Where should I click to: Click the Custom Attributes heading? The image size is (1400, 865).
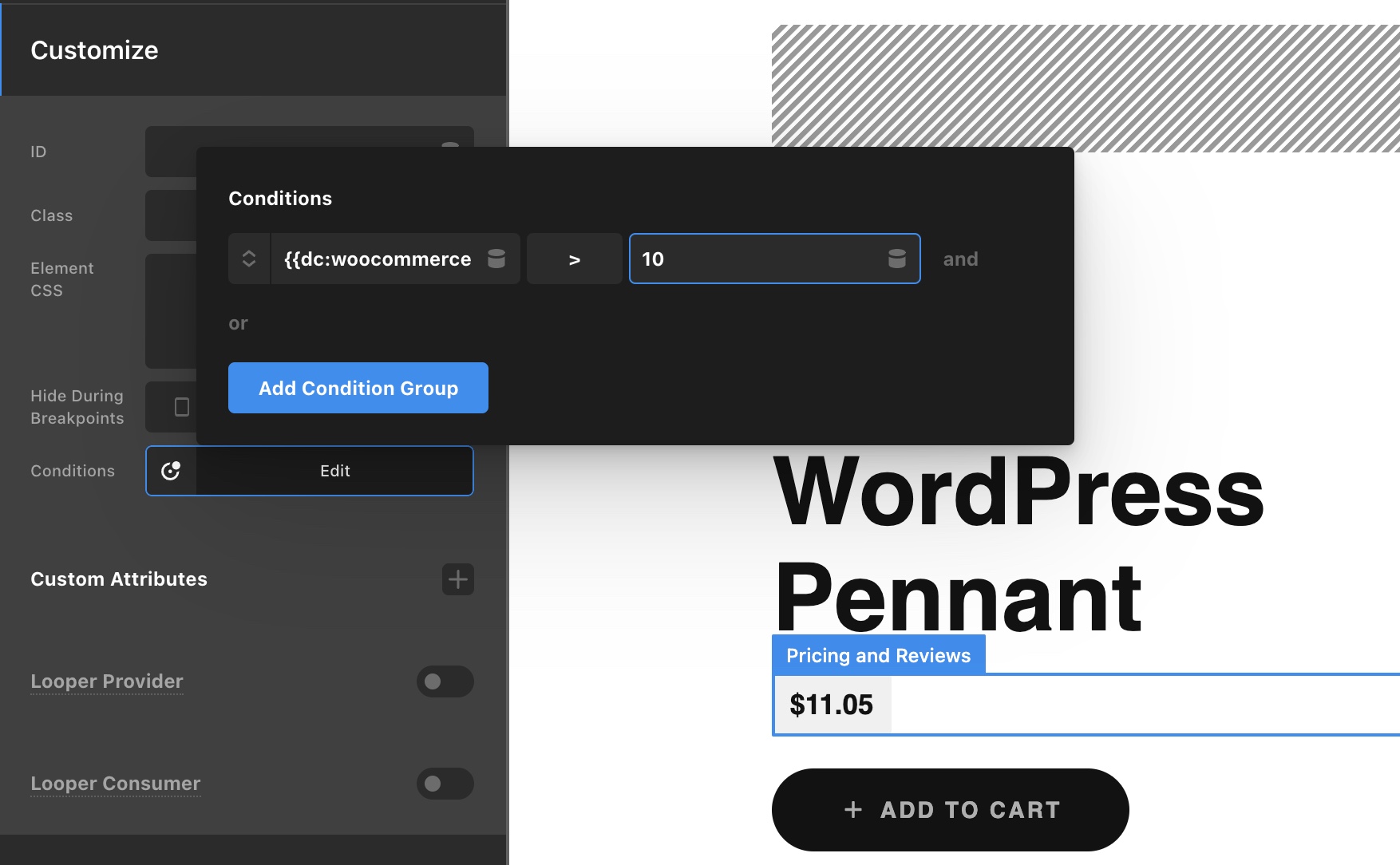coord(119,579)
